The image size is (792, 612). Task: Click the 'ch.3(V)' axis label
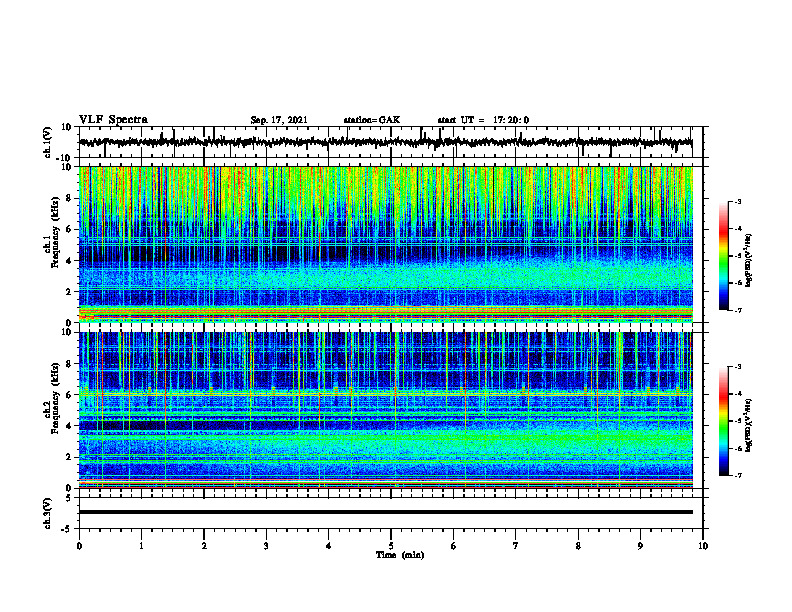point(48,513)
